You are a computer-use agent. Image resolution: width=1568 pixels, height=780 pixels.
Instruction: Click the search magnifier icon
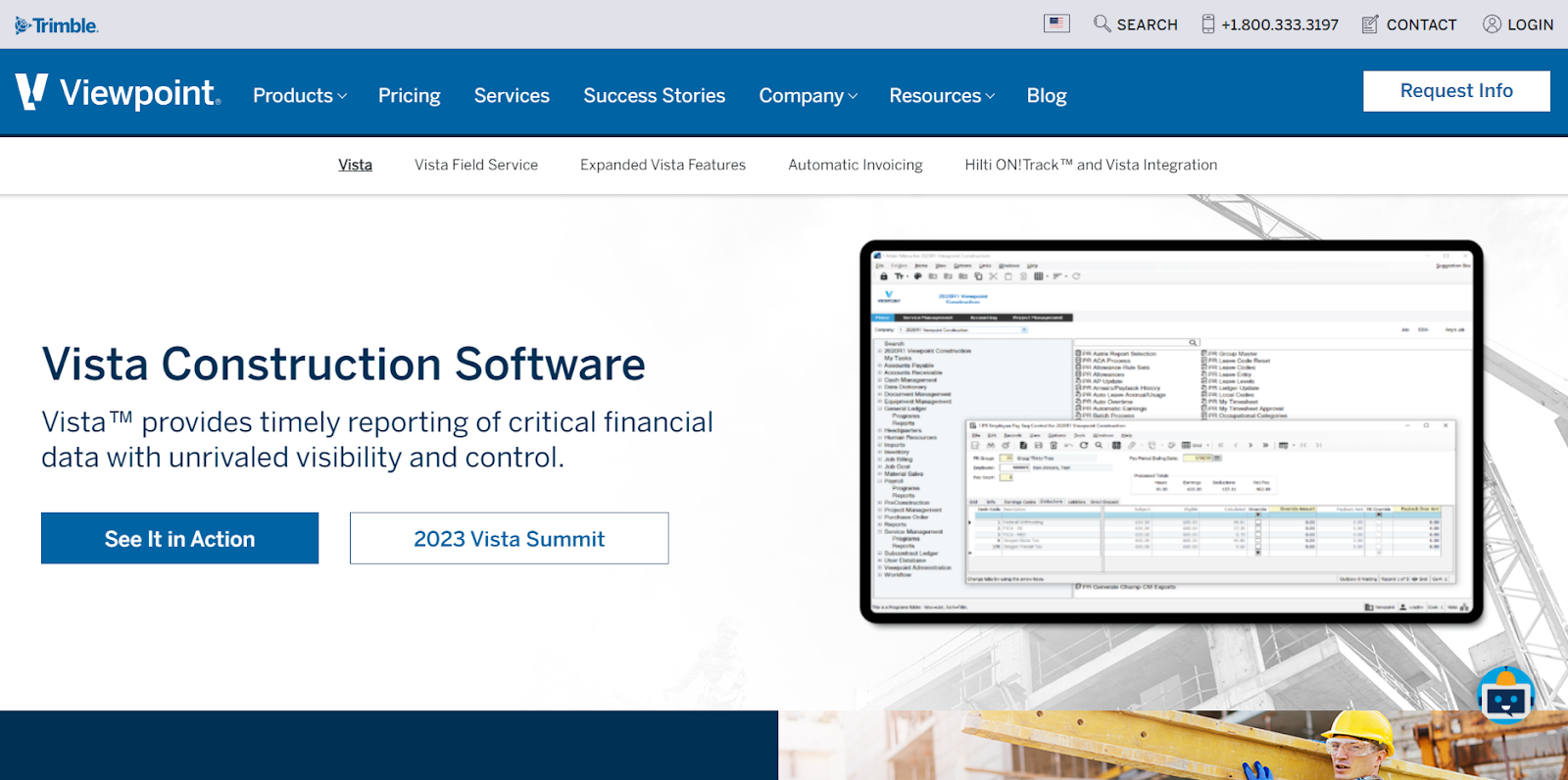click(1102, 24)
